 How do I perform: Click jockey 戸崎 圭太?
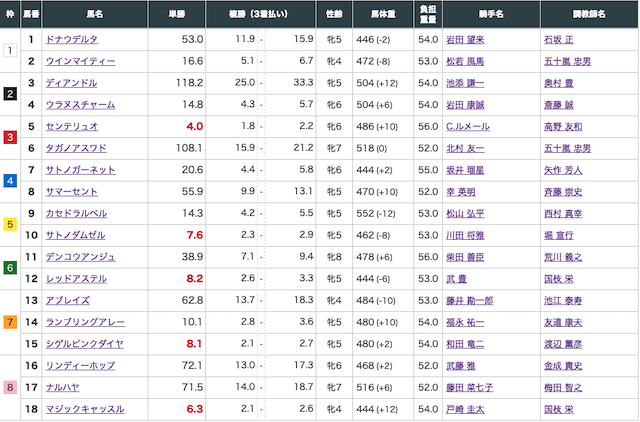(x=465, y=409)
